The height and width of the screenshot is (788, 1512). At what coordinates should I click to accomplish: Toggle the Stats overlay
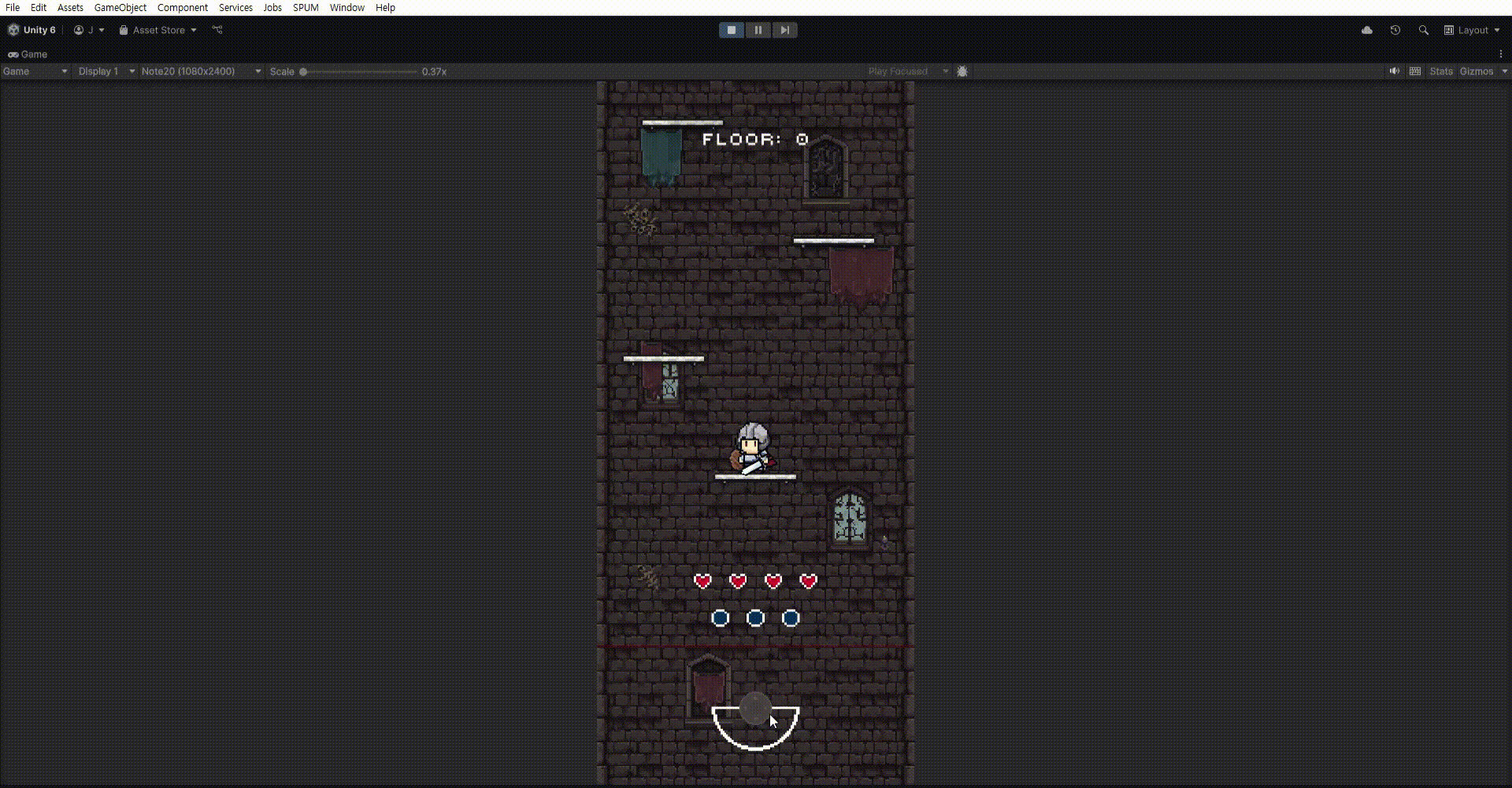click(x=1441, y=71)
